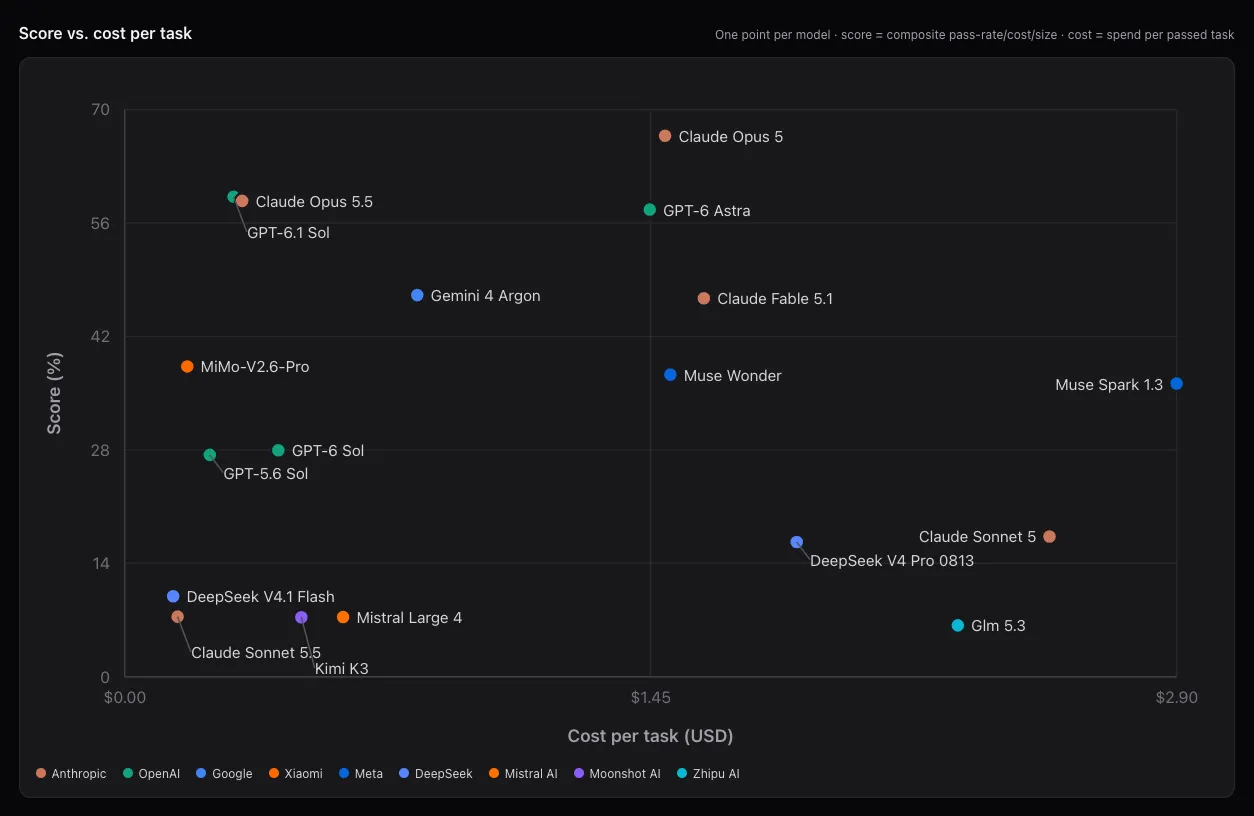Select the DeepSeek V4.1 Flash point

point(173,596)
